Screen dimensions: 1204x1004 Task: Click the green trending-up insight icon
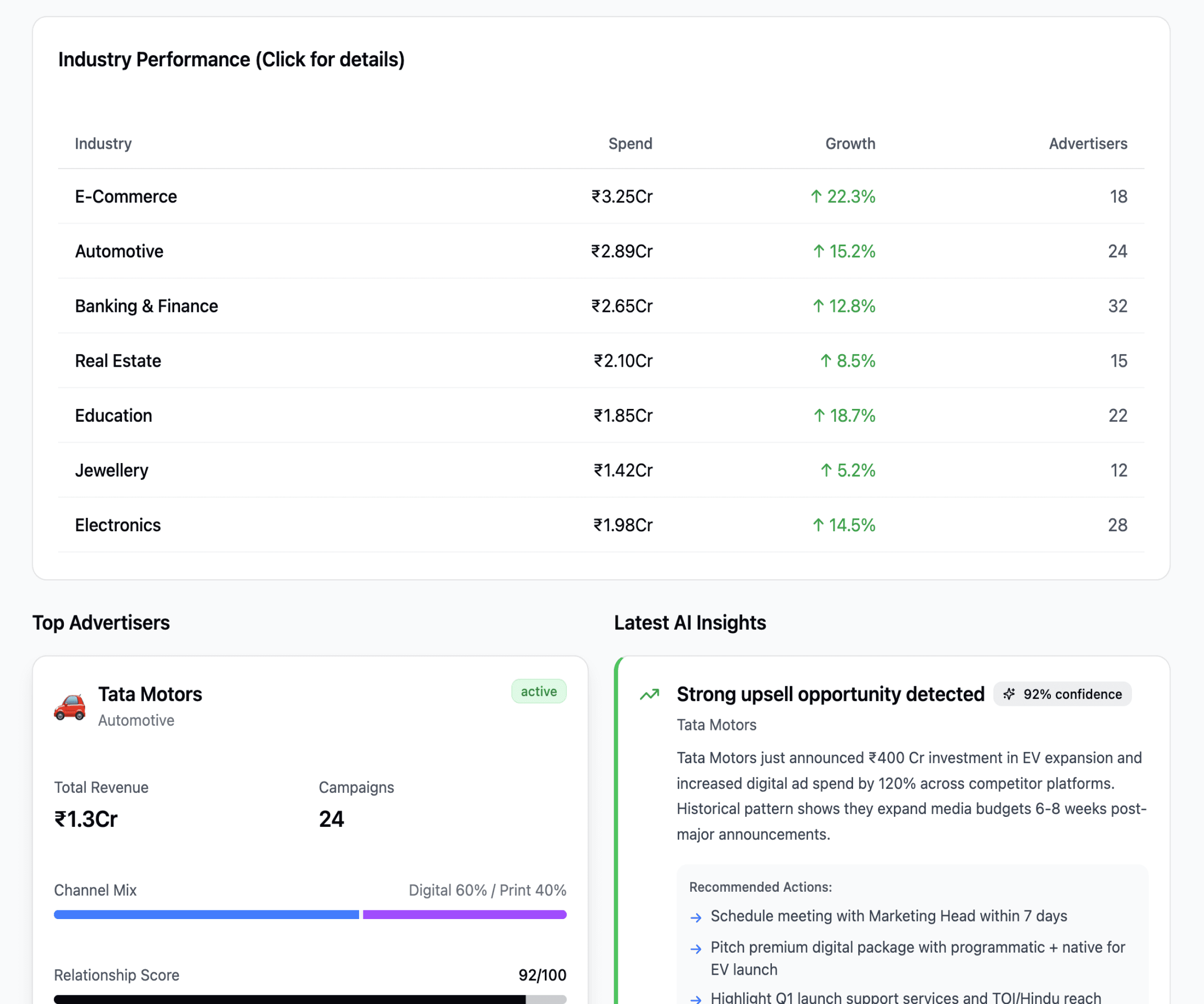650,694
